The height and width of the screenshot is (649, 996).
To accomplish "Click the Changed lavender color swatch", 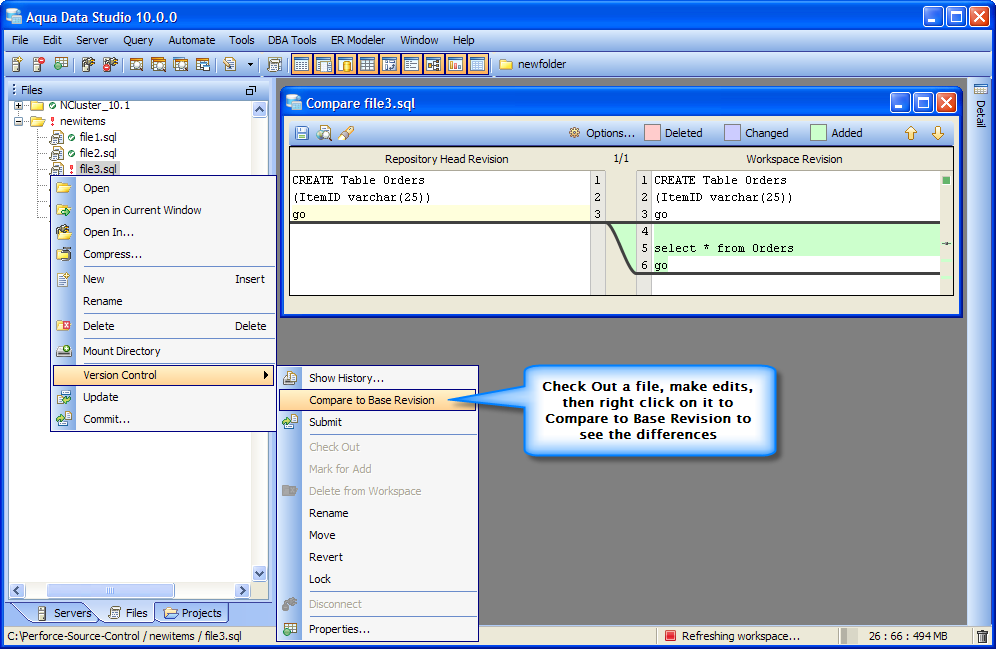I will 732,133.
